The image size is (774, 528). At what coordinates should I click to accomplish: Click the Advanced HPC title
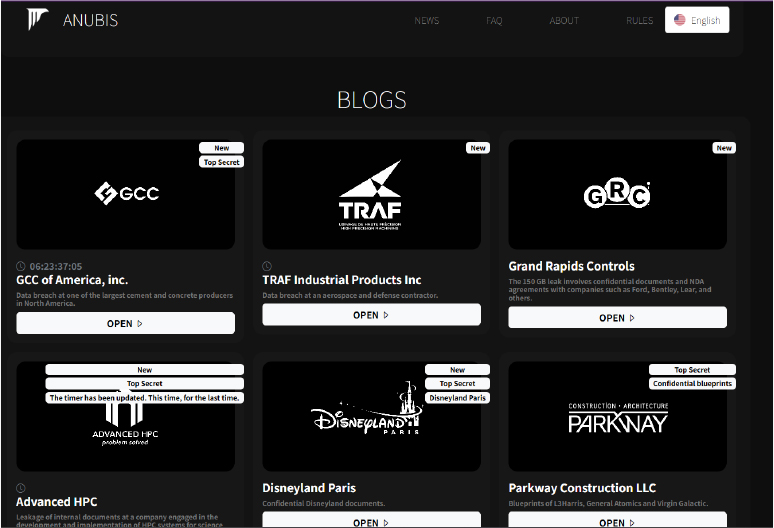pyautogui.click(x=57, y=502)
